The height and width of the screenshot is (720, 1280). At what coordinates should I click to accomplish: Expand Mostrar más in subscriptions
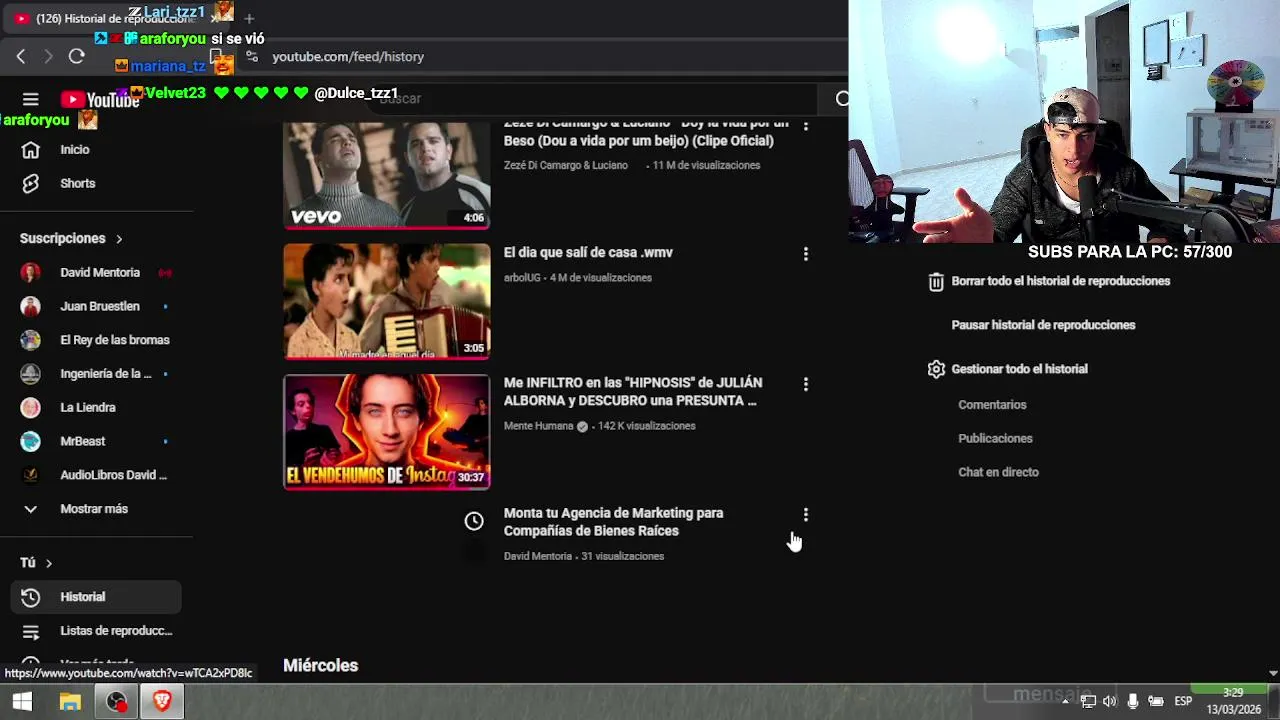coord(96,509)
